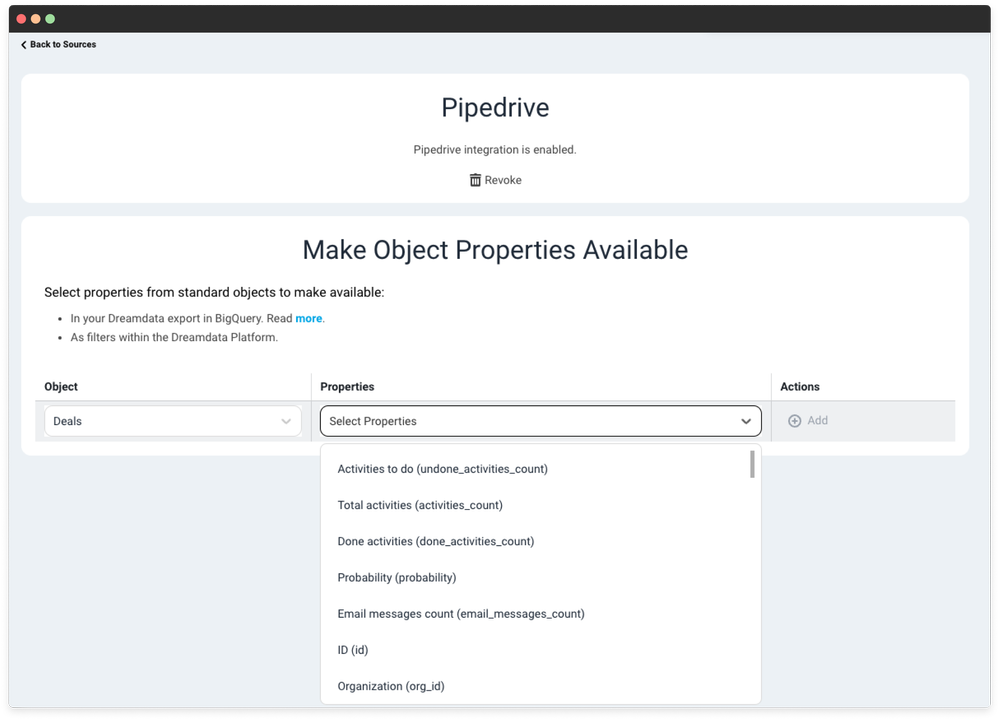The height and width of the screenshot is (720, 1000).
Task: Click the chevron on the Select Properties field
Action: click(746, 421)
